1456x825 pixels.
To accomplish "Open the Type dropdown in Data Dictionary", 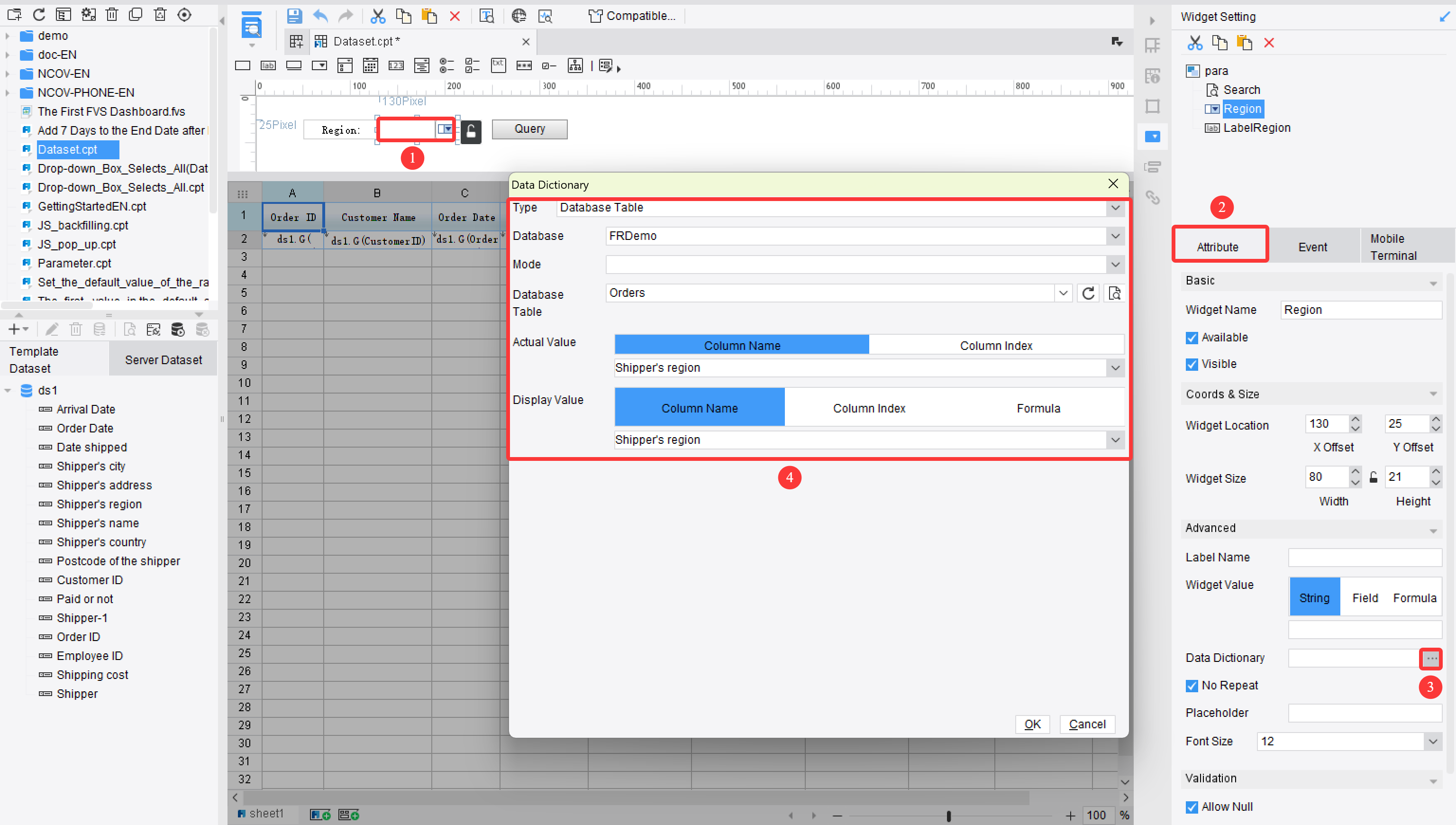I will tap(1115, 208).
